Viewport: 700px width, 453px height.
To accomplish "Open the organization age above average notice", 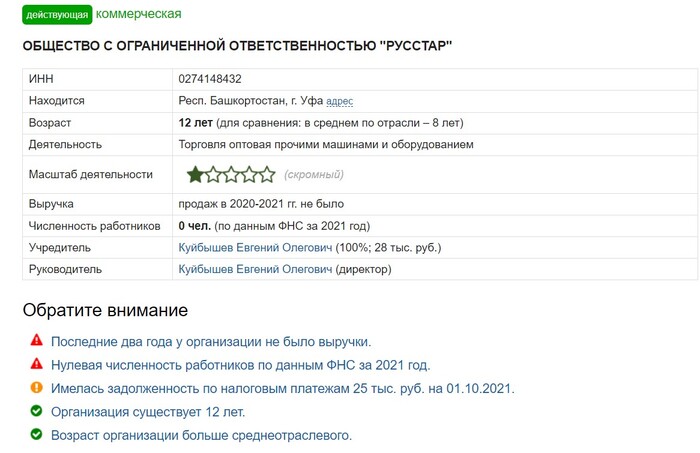I will (201, 435).
